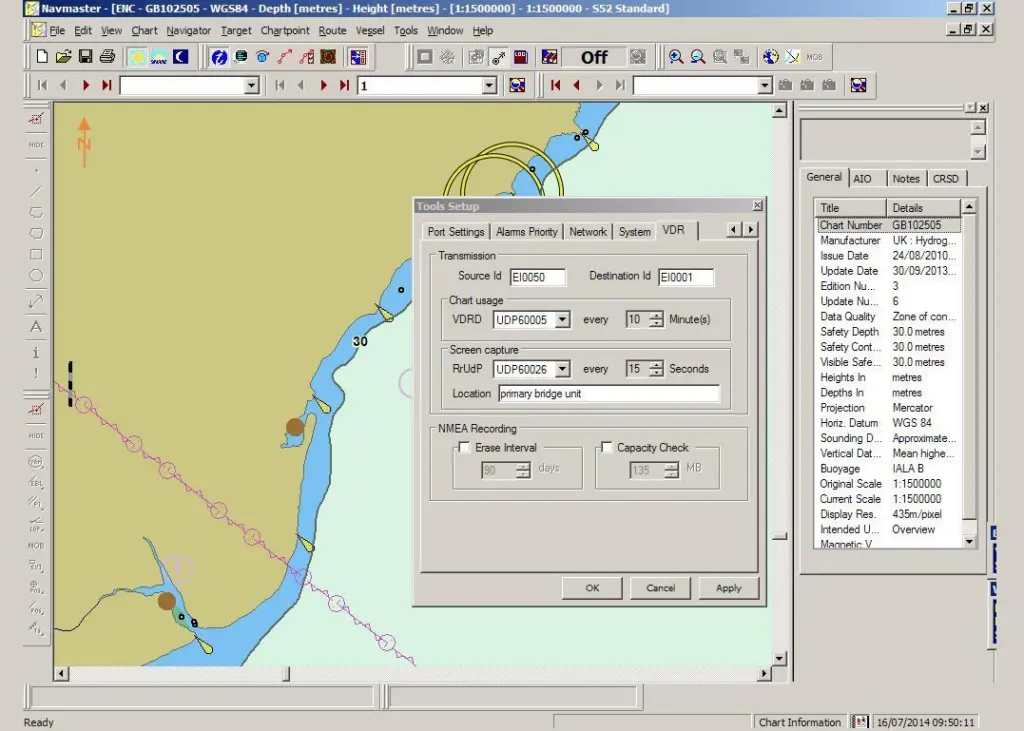
Task: Switch to the AIO tab
Action: [862, 178]
